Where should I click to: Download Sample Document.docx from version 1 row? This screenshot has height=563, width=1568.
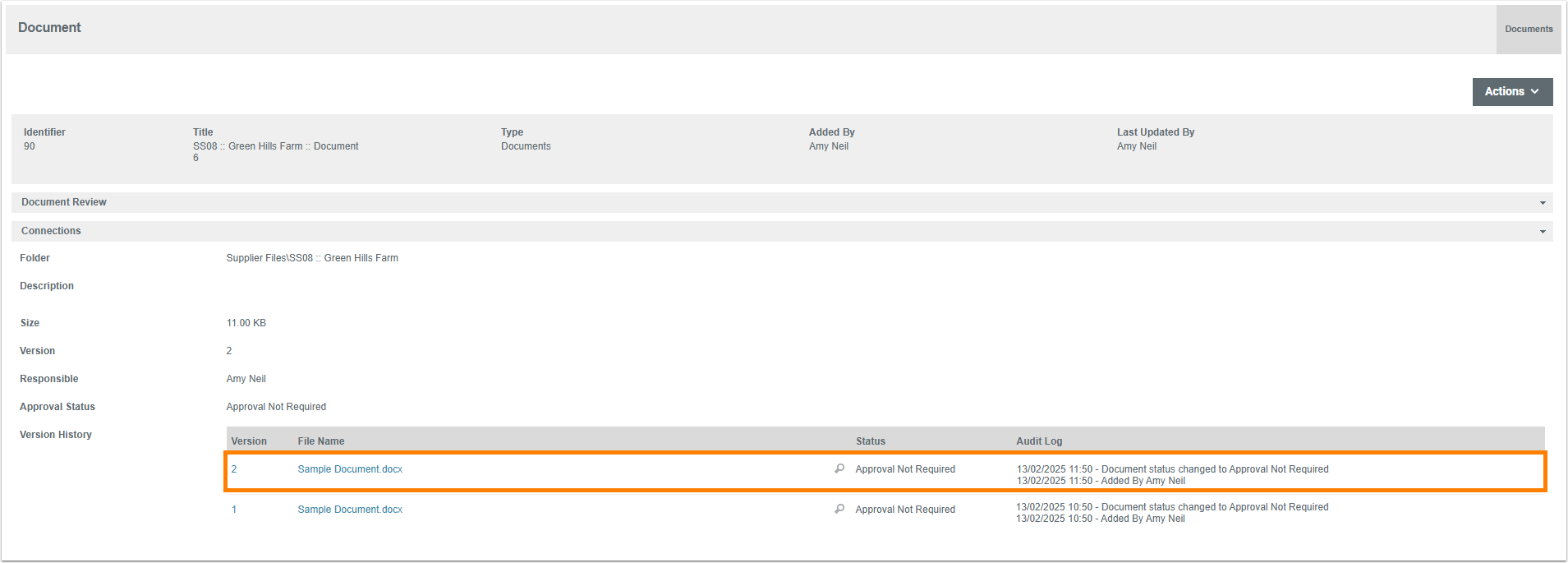click(x=350, y=510)
